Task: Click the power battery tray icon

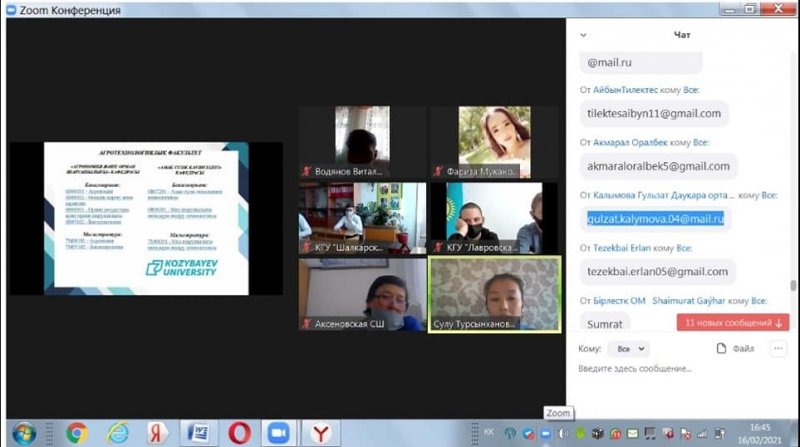Action: [x=720, y=434]
